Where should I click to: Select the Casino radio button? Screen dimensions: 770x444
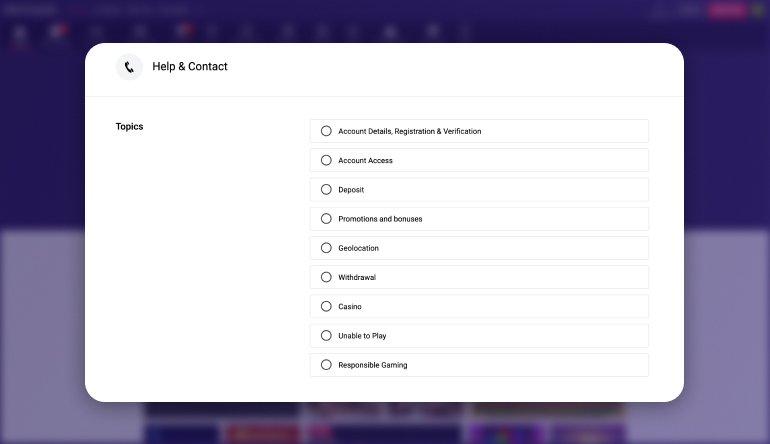coord(326,306)
